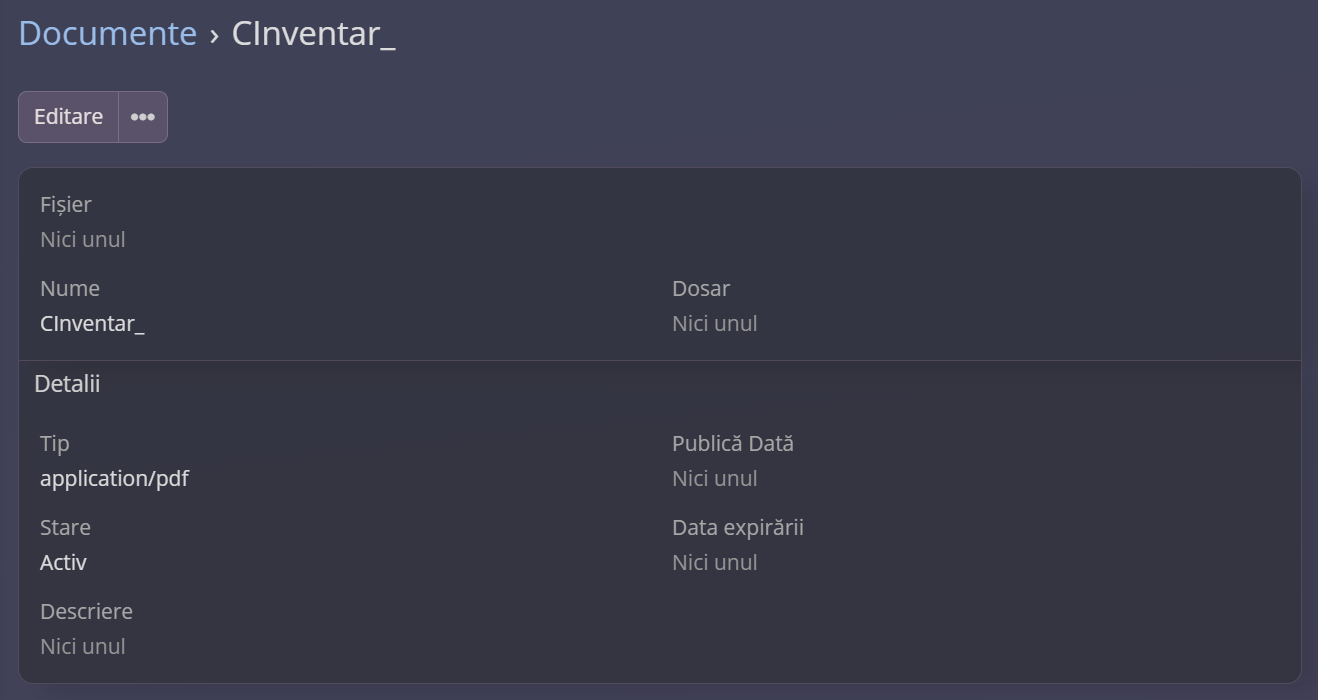Click the Fișier value 'Nici unul'
Image resolution: width=1318 pixels, height=700 pixels.
pyautogui.click(x=83, y=239)
